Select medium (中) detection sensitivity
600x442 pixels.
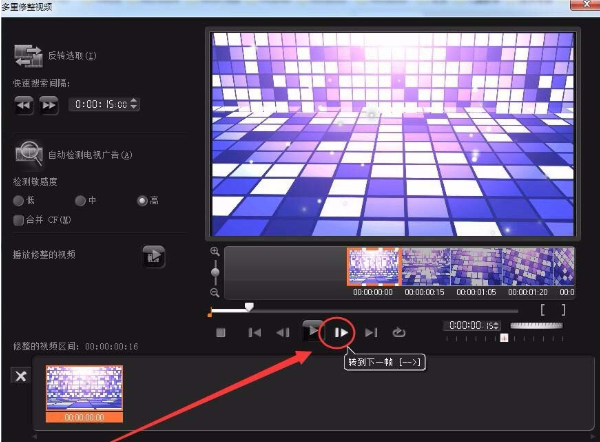[x=80, y=201]
